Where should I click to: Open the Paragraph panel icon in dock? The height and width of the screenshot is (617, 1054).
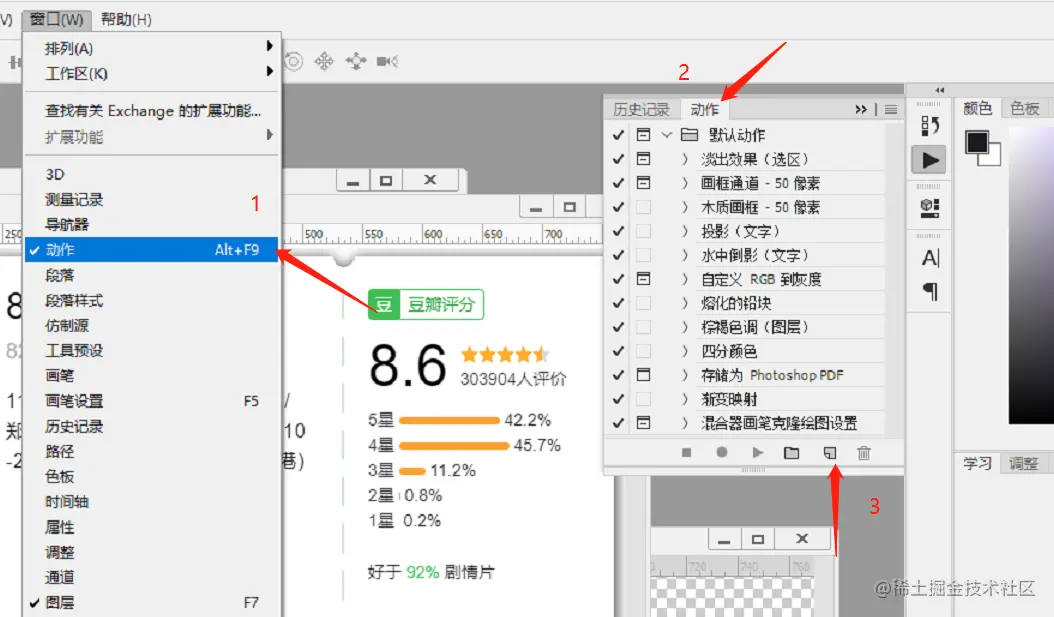930,292
